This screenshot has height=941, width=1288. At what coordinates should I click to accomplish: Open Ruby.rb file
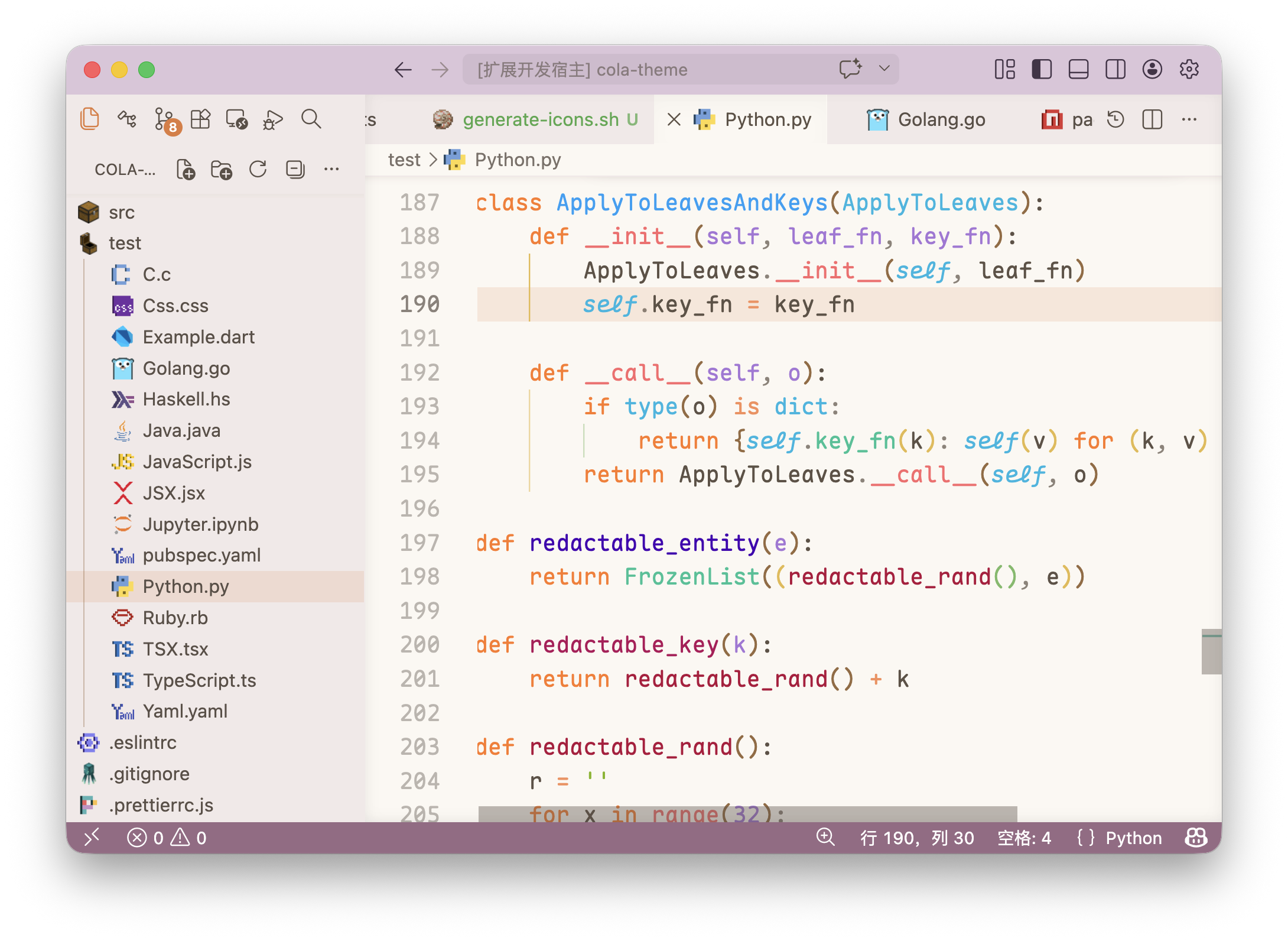[216, 618]
